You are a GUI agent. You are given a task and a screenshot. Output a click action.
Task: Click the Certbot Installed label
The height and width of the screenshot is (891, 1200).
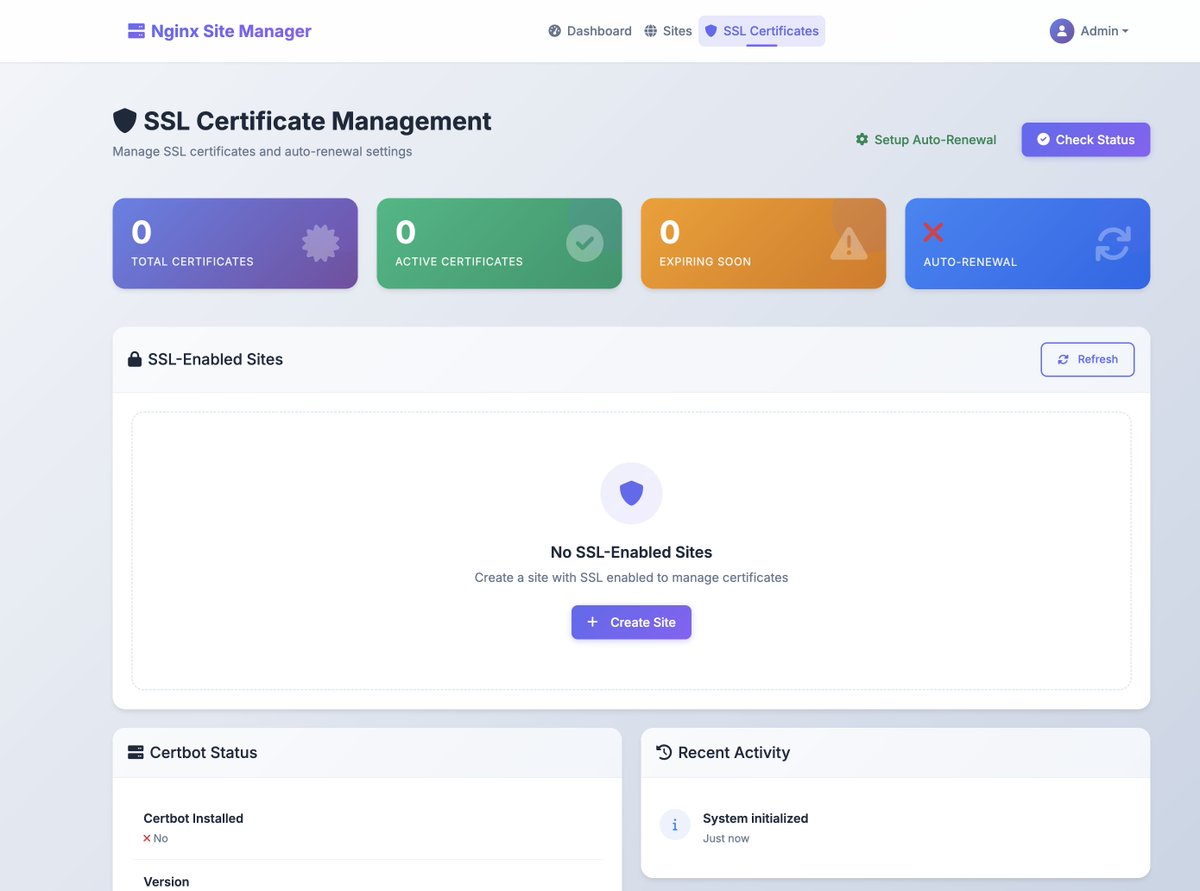(193, 818)
